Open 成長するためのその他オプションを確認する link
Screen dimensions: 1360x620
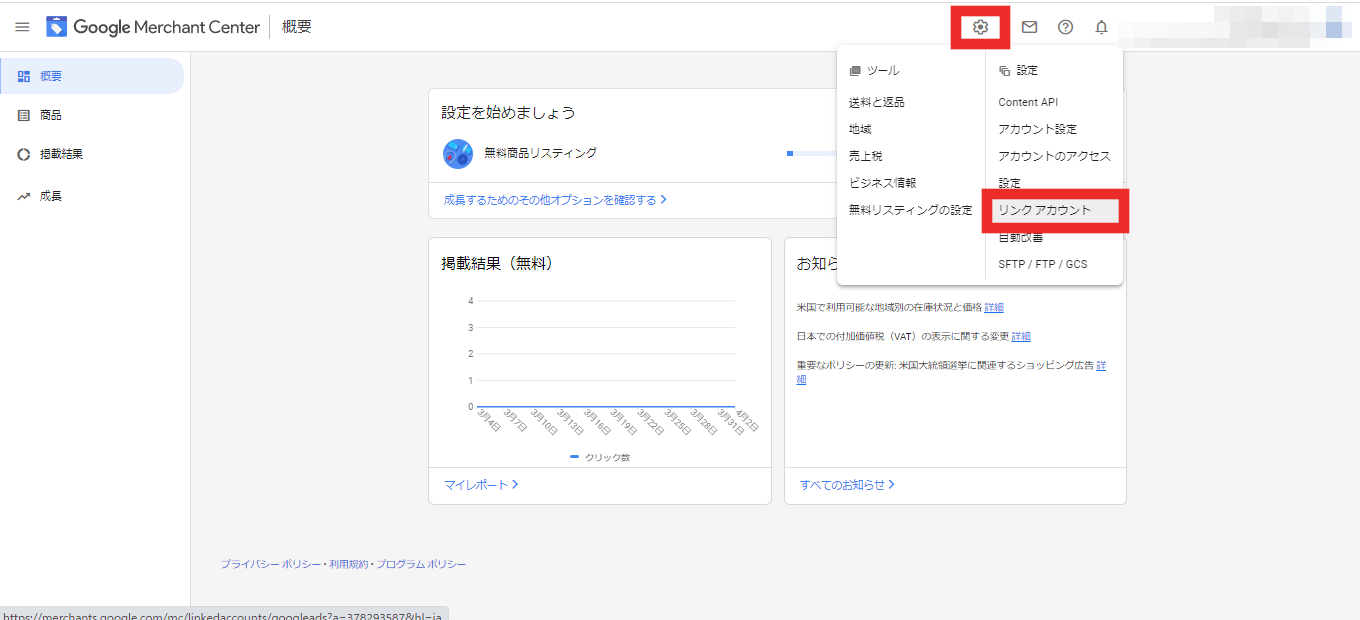point(555,200)
